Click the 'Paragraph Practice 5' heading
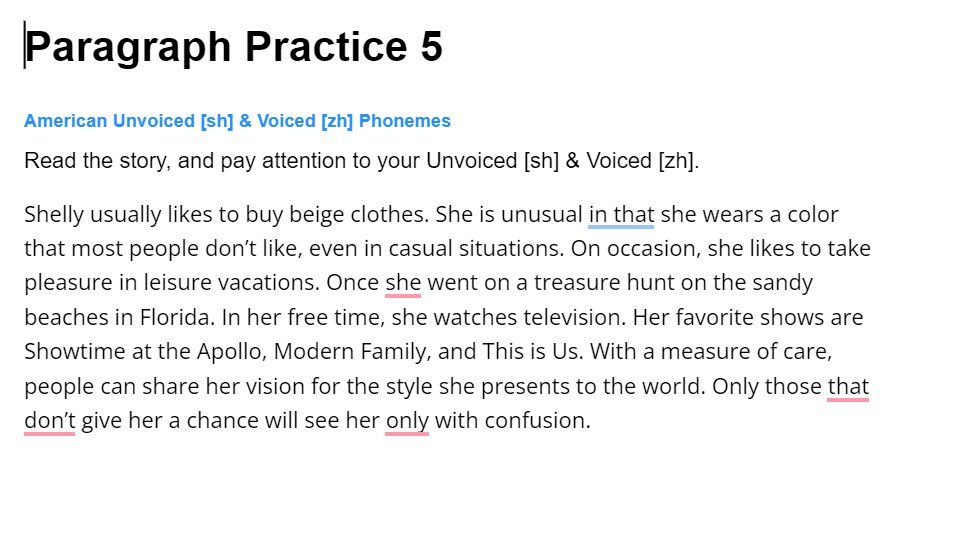 pyautogui.click(x=233, y=47)
